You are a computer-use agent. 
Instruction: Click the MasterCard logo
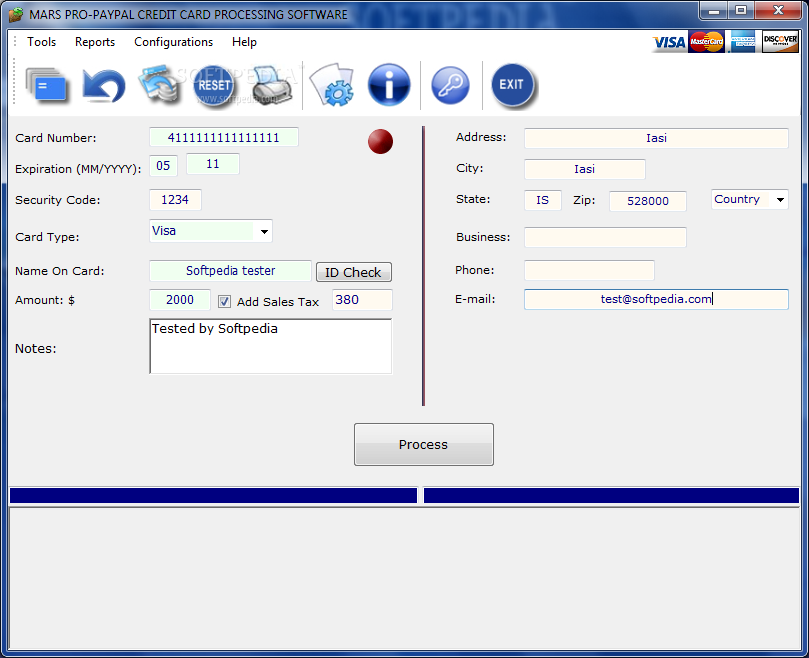point(706,42)
